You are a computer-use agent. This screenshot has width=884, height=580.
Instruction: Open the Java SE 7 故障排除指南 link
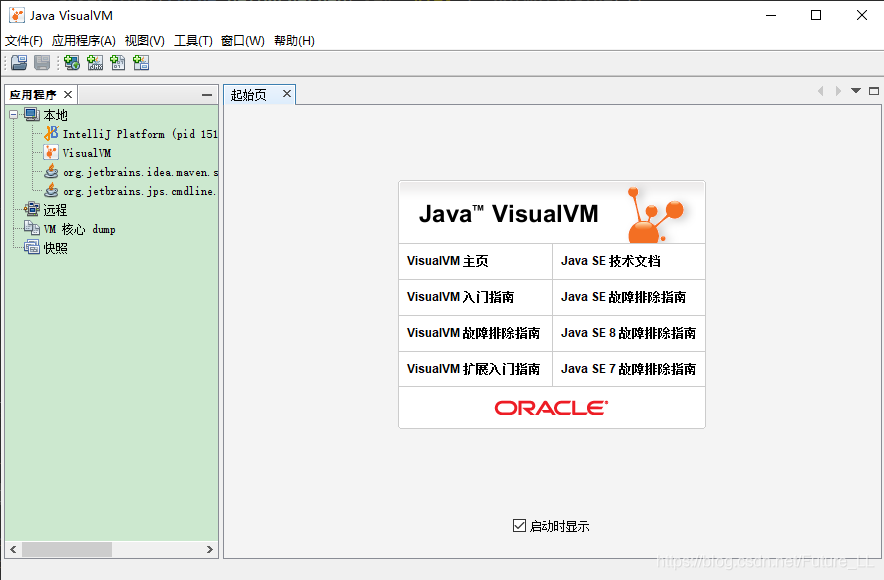628,369
